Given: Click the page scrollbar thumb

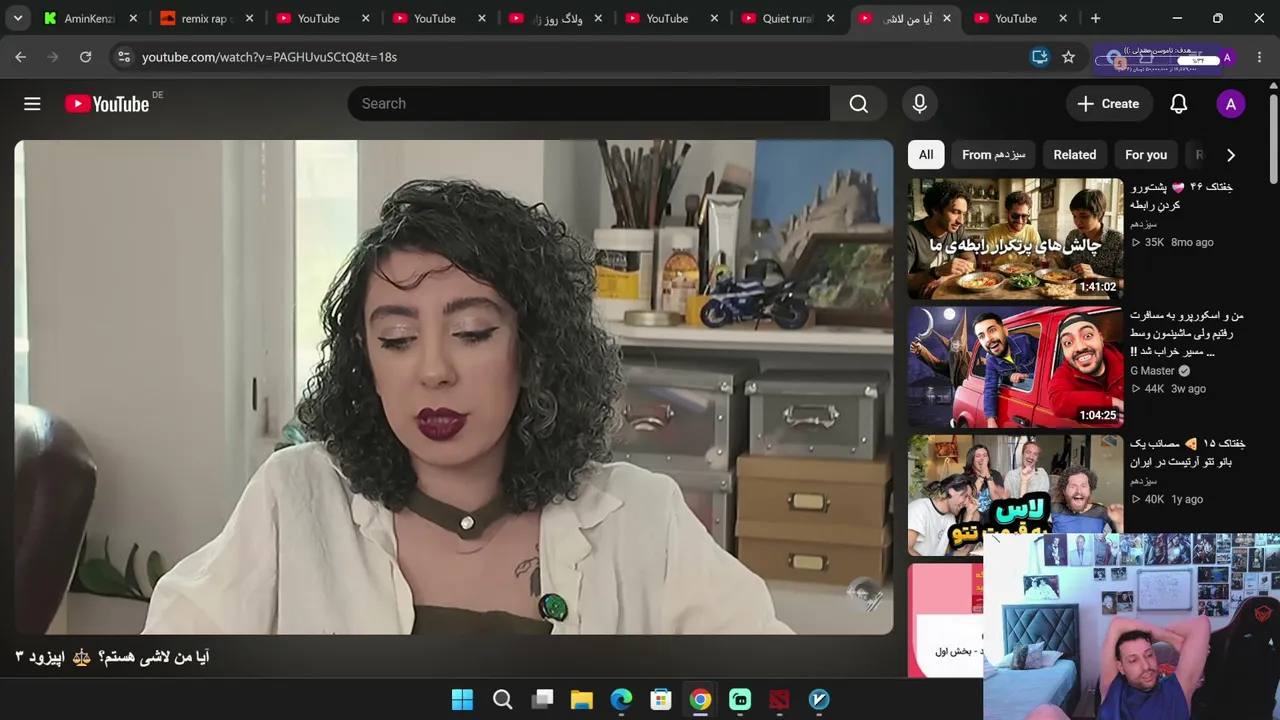Looking at the screenshot, I should [1273, 140].
